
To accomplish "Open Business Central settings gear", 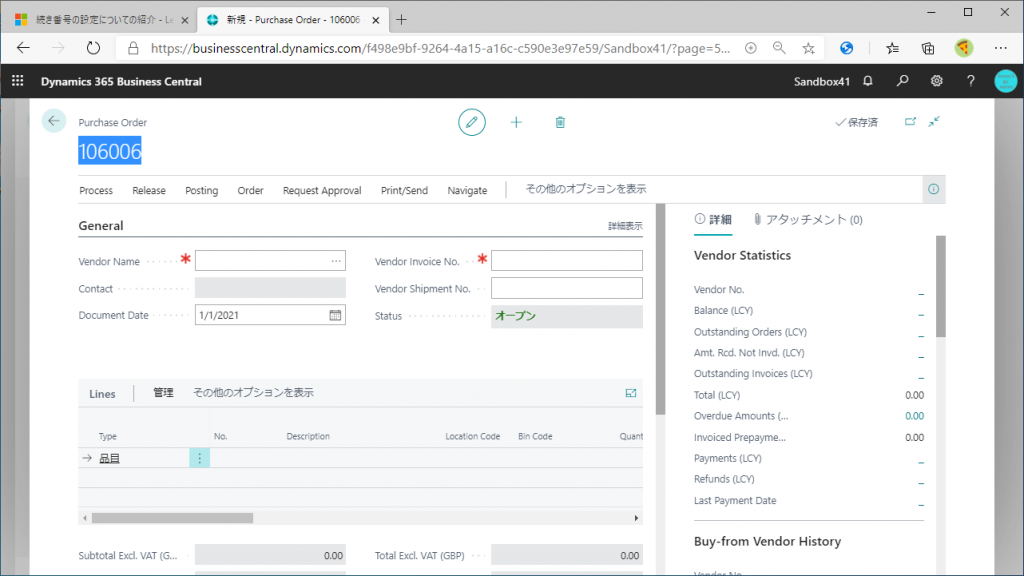I will pyautogui.click(x=936, y=81).
